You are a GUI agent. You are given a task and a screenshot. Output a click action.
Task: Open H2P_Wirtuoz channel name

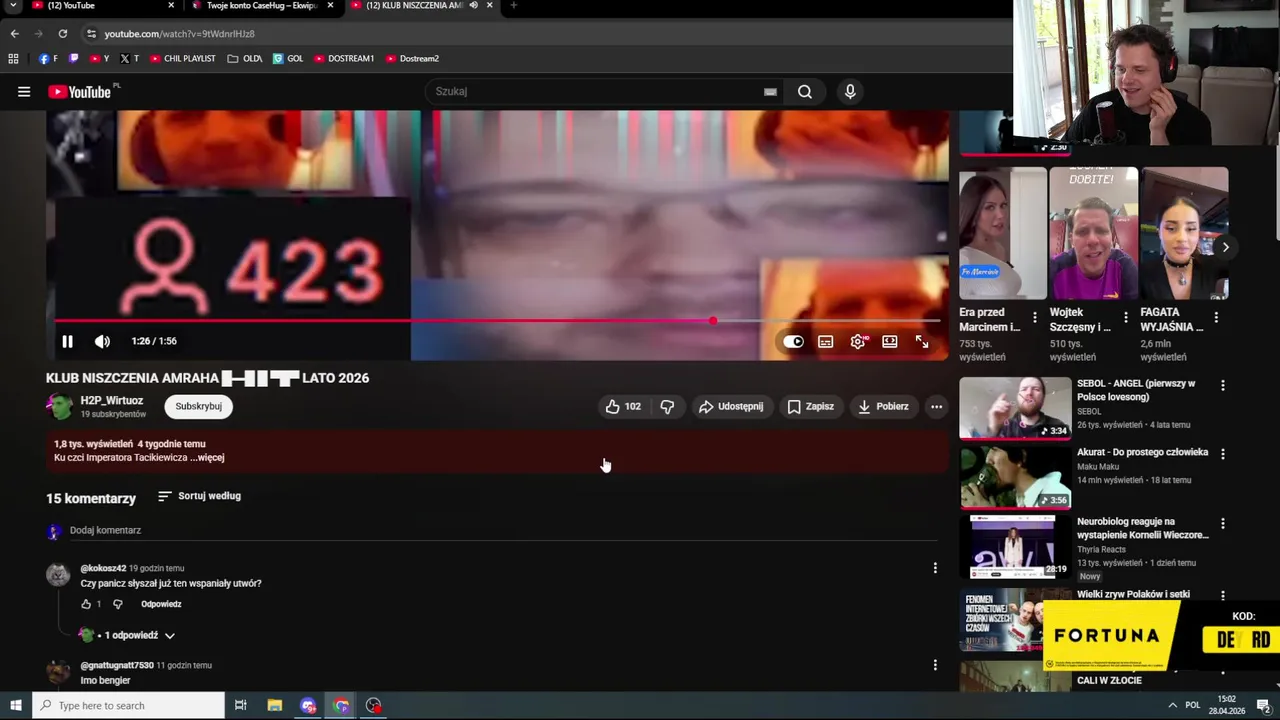(x=111, y=400)
